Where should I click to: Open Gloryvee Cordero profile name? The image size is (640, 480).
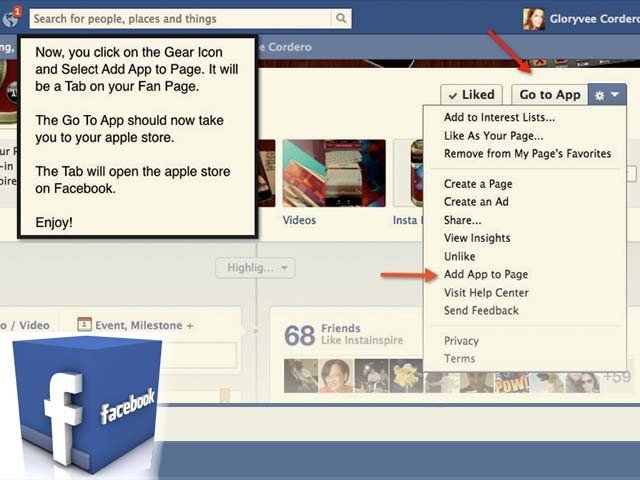pos(594,19)
